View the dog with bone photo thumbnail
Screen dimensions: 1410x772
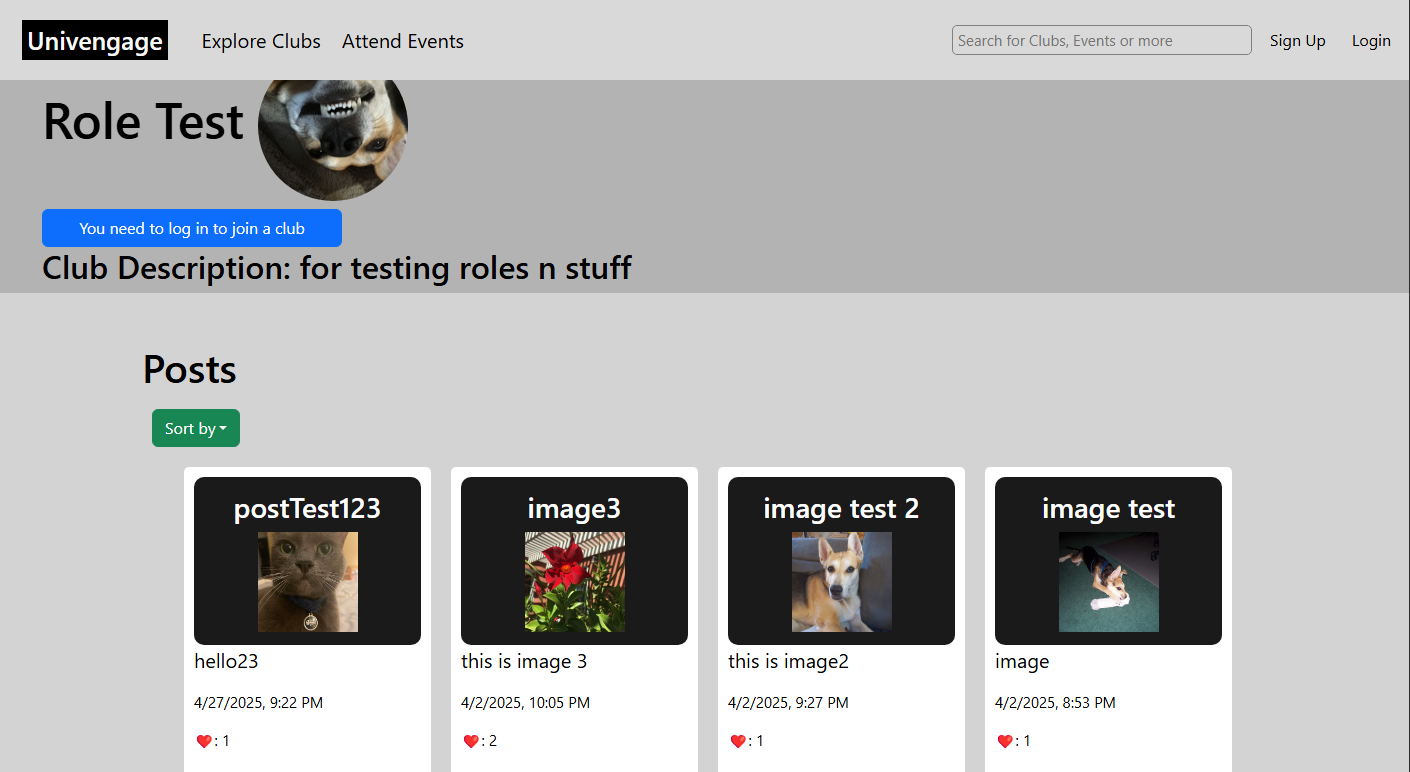(x=1109, y=582)
